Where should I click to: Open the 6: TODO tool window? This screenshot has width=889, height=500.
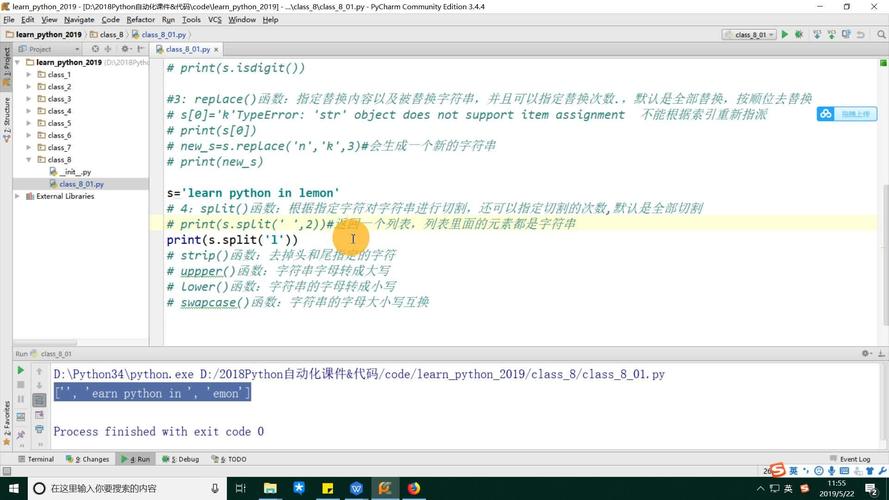[x=229, y=459]
